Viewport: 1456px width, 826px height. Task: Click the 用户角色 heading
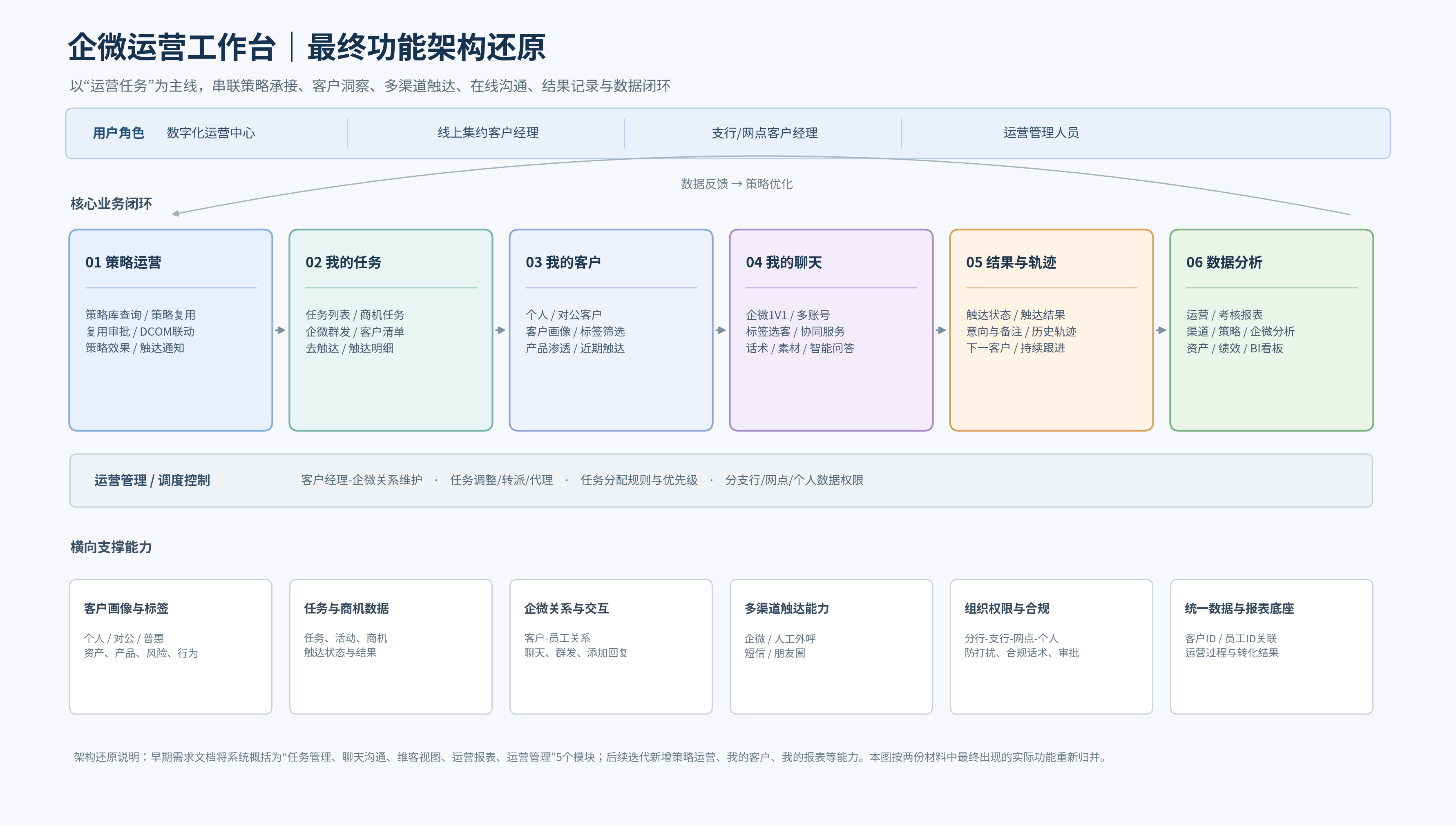coord(118,133)
